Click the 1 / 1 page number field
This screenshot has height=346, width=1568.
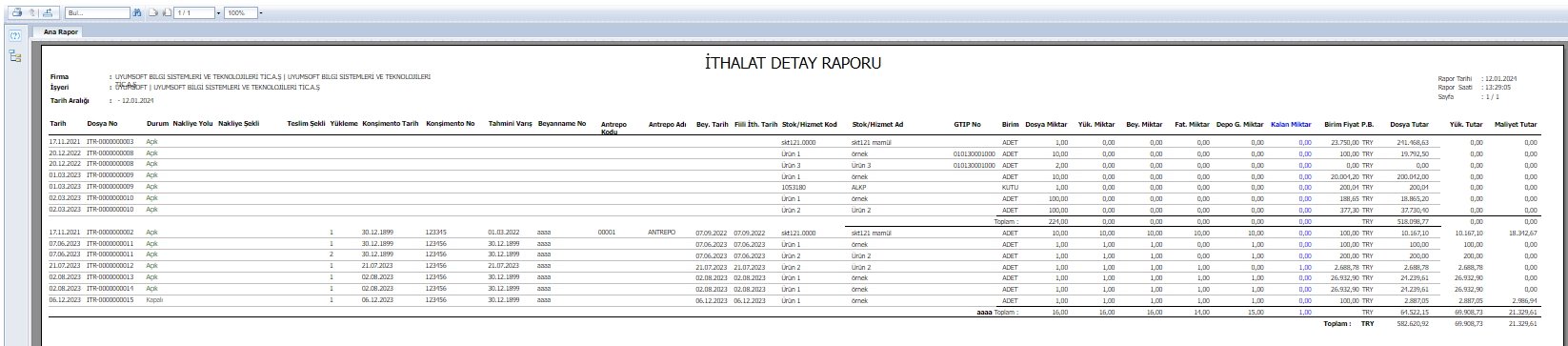pyautogui.click(x=194, y=13)
